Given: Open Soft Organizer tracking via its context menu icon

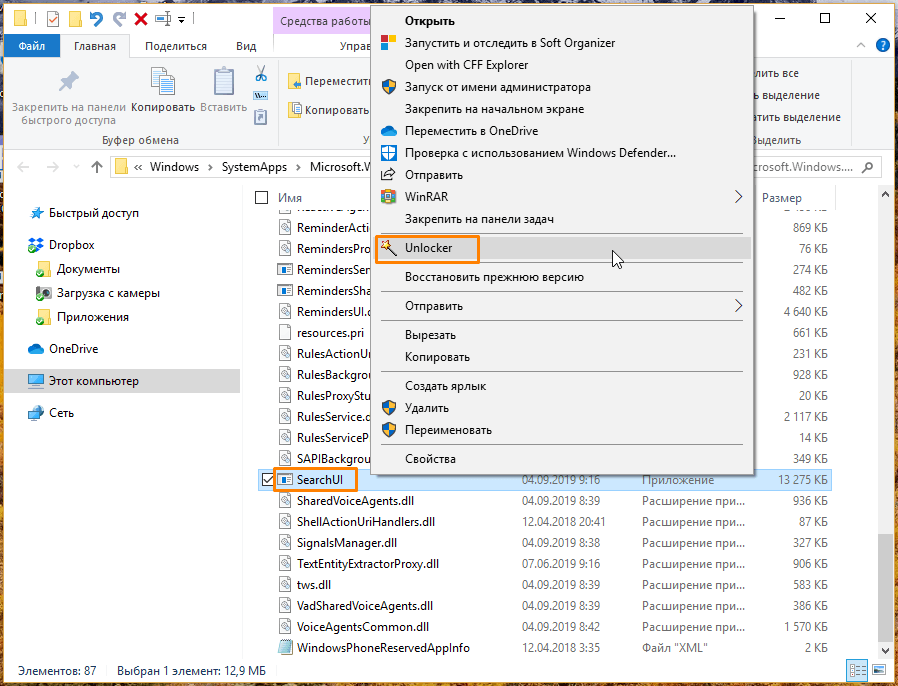Looking at the screenshot, I should point(387,43).
